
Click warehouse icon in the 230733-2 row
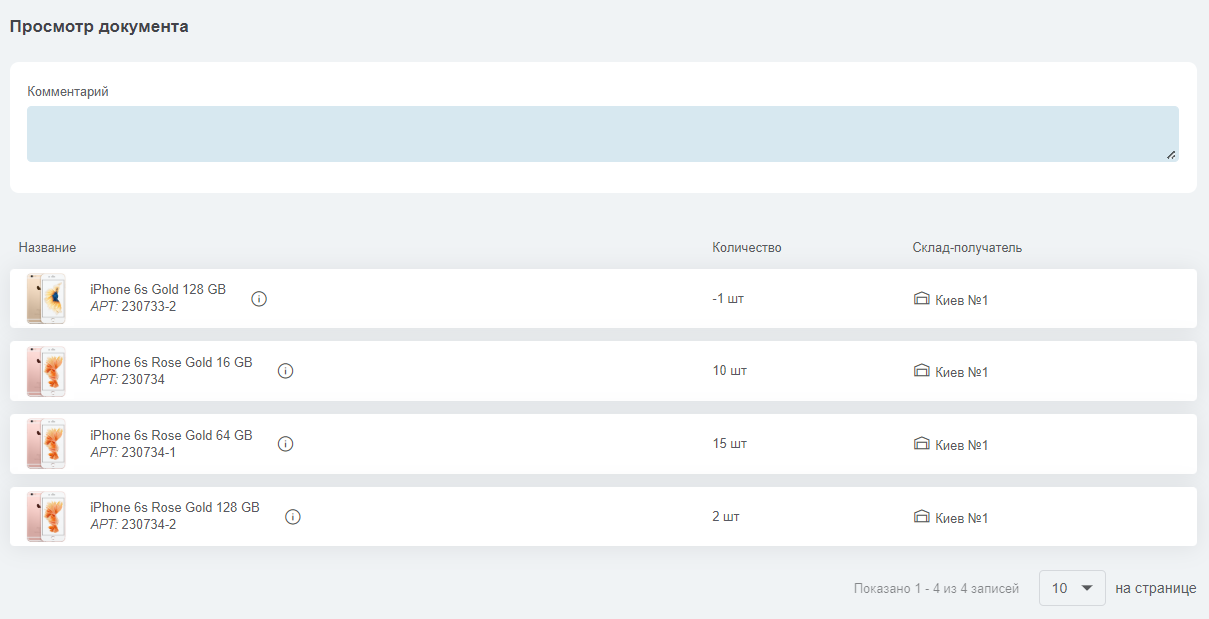coord(922,298)
